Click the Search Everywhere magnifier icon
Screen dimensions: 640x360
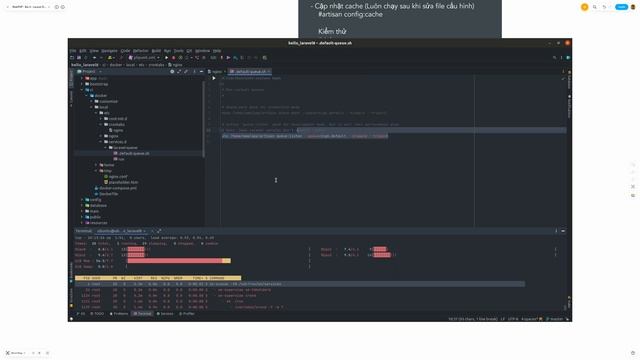[554, 58]
